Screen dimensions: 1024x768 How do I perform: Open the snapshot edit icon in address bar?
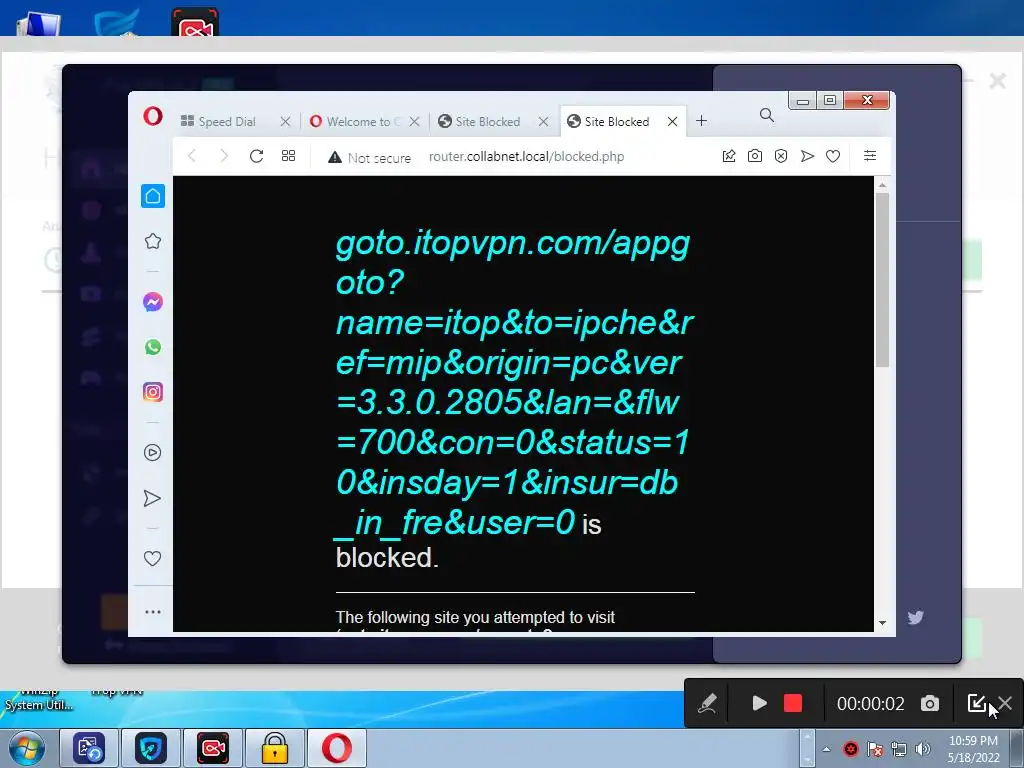tap(729, 156)
